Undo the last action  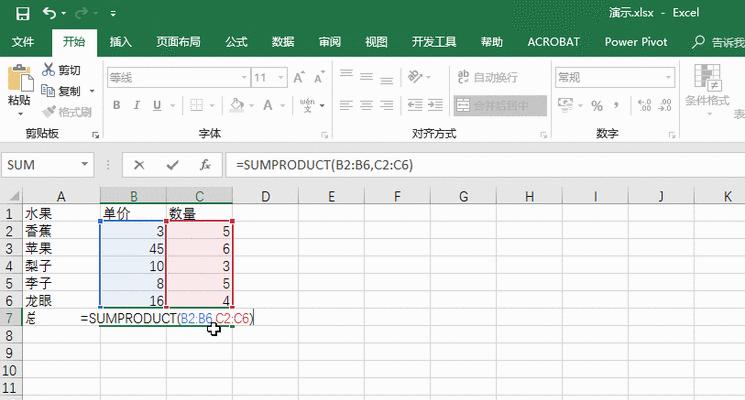click(x=49, y=13)
